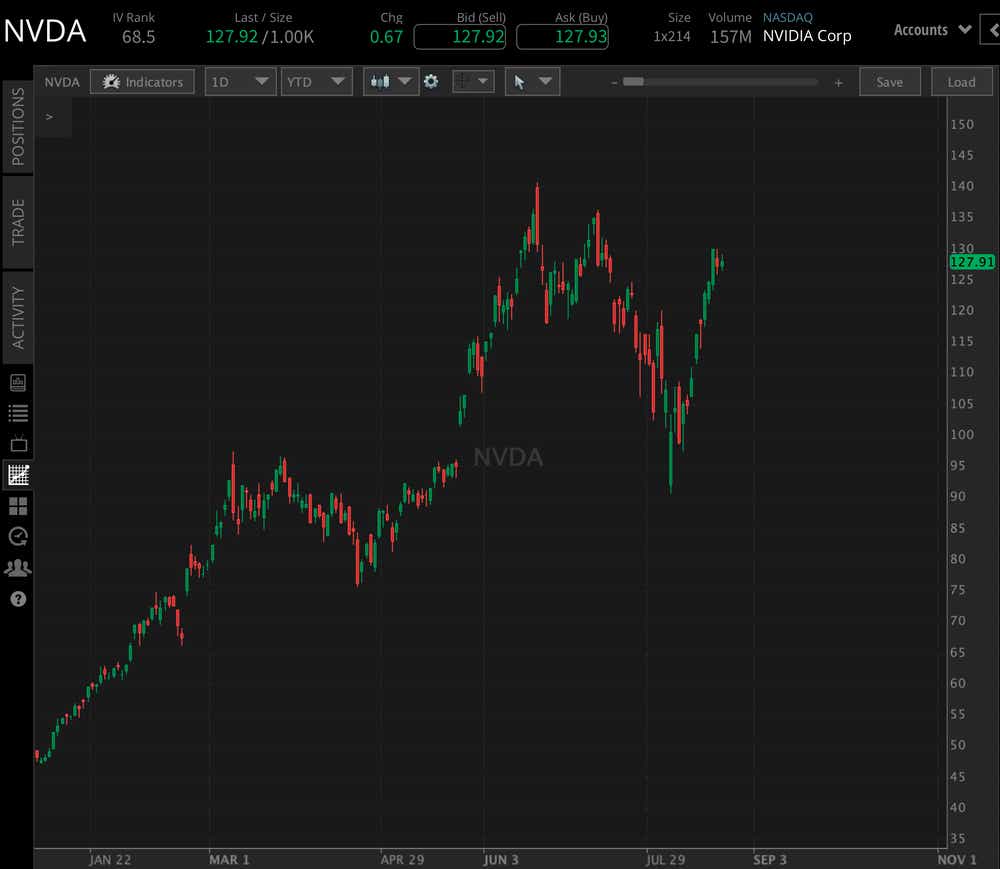Open the chart settings gear icon
The image size is (1000, 869).
click(431, 81)
